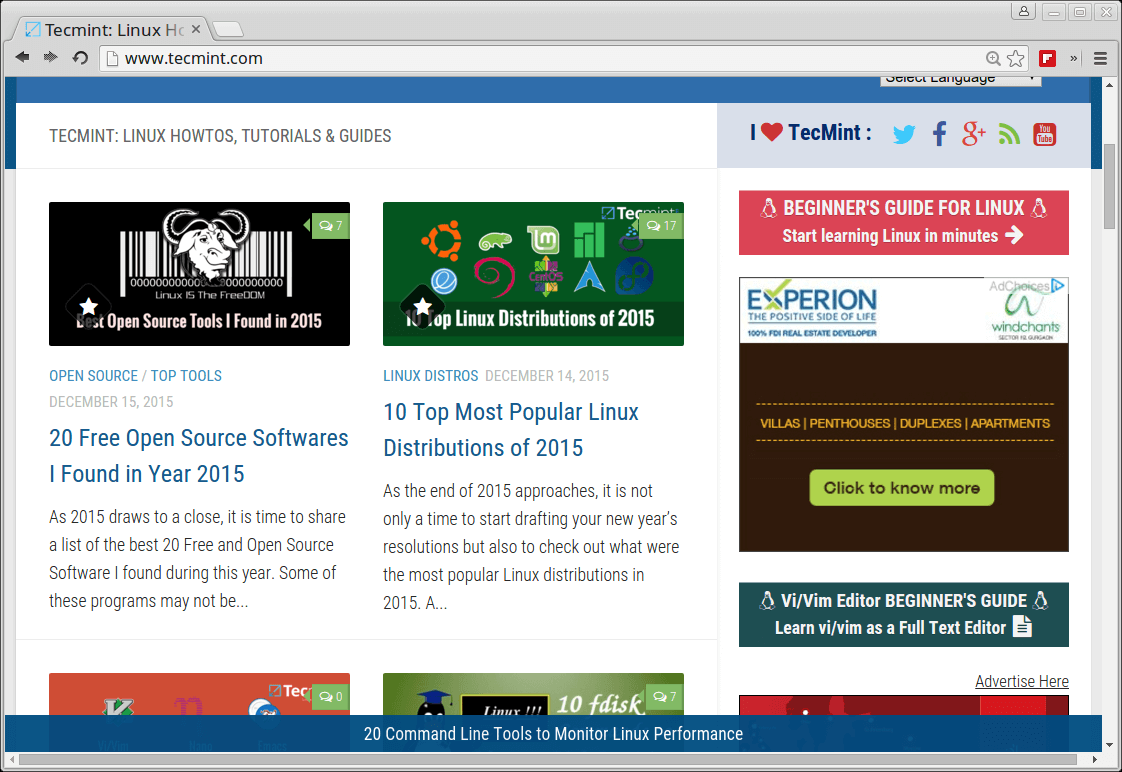Open the OPEN SOURCE category link
The width and height of the screenshot is (1122, 772).
coord(94,376)
